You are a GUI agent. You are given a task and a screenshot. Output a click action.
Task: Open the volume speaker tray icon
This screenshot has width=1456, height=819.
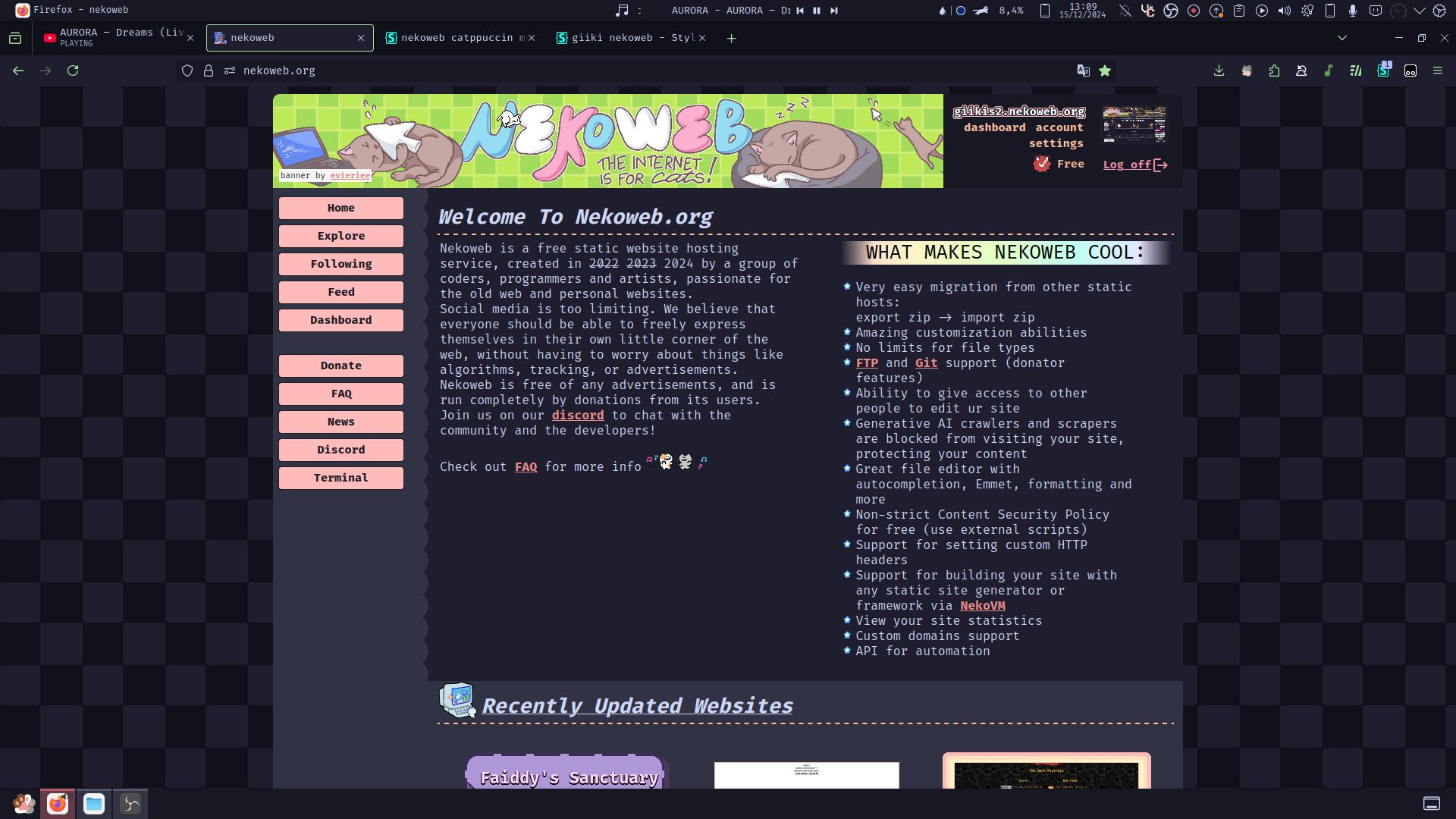tap(1285, 11)
